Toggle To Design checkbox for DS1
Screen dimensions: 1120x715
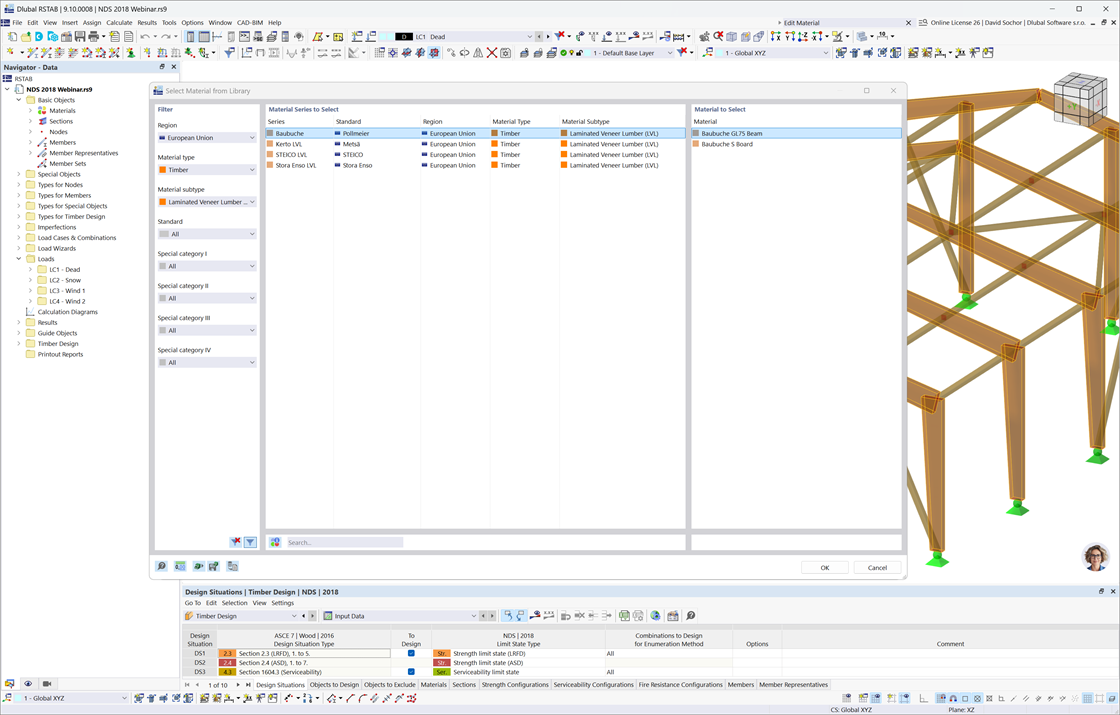[411, 653]
